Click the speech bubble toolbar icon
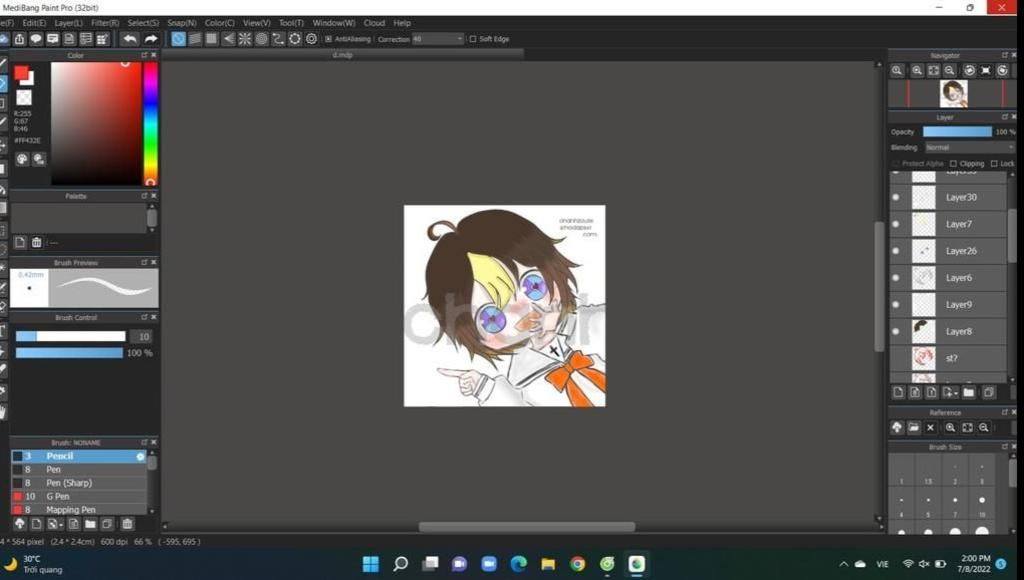The width and height of the screenshot is (1024, 580). tap(36, 39)
